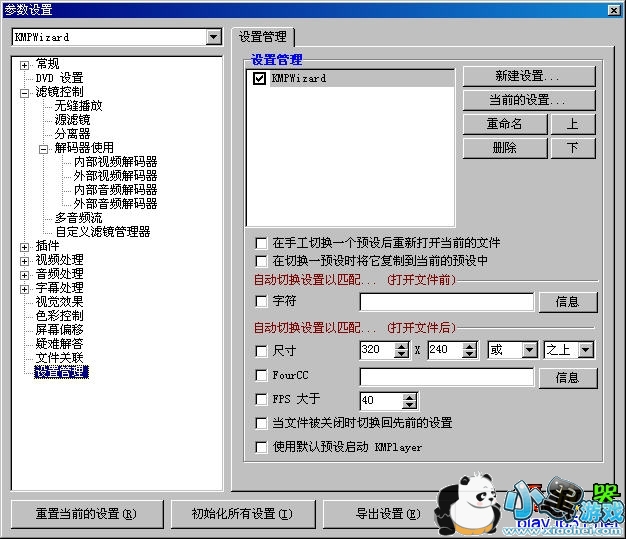Tick the FourCC checkbox

tap(261, 375)
